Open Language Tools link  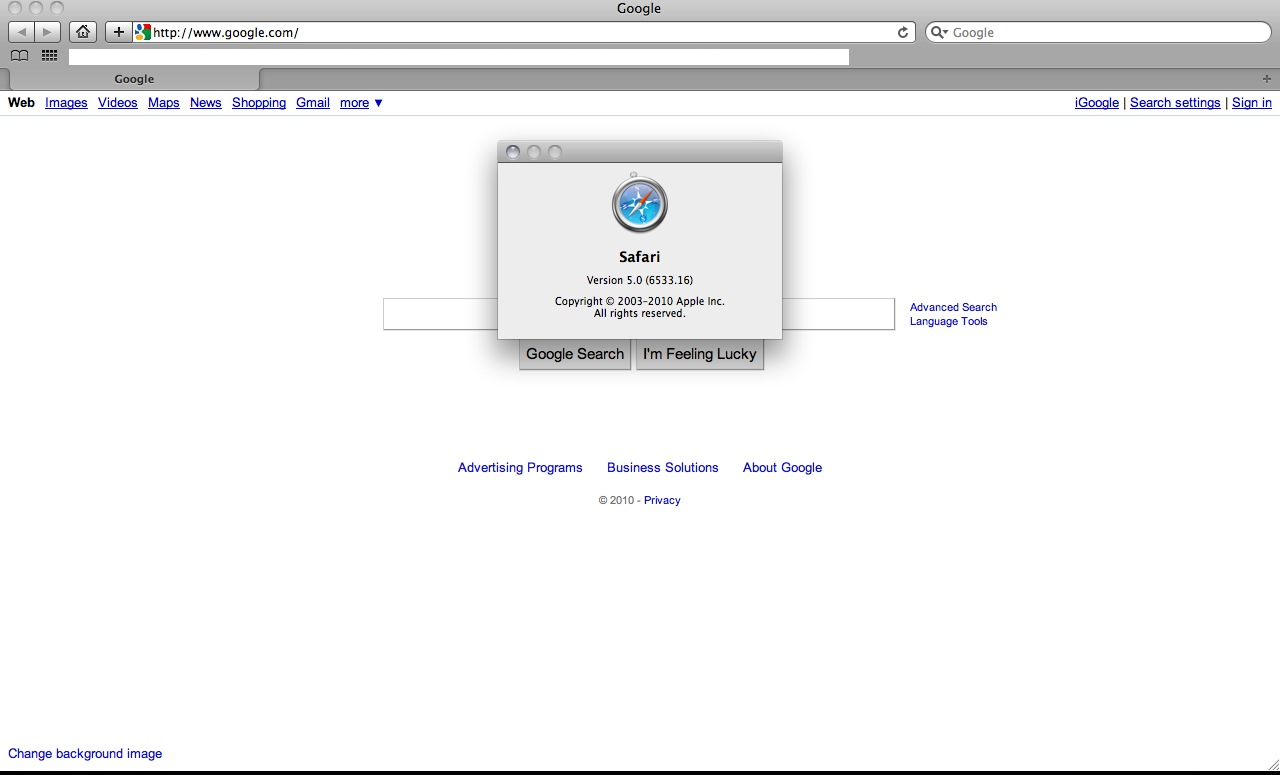pyautogui.click(x=948, y=321)
